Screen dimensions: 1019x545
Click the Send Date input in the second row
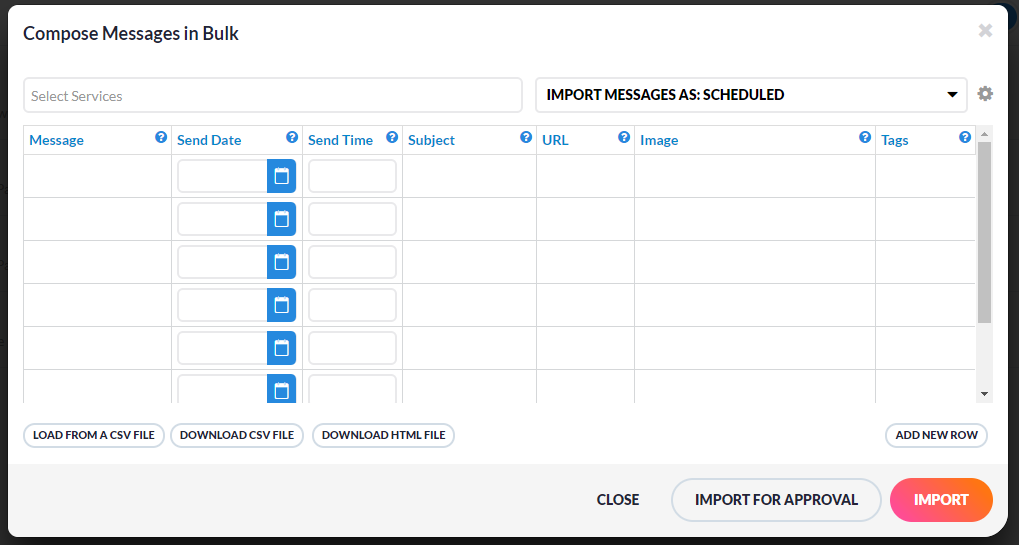[222, 219]
